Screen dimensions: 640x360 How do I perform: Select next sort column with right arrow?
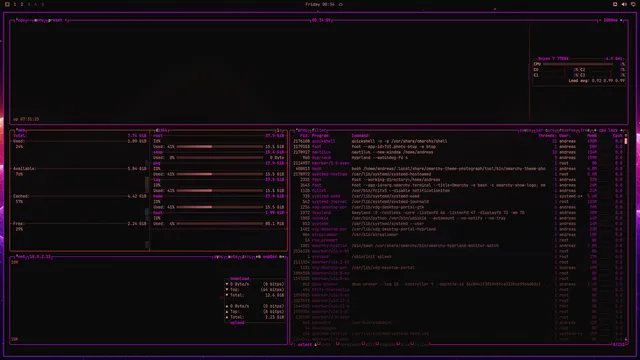(x=622, y=131)
